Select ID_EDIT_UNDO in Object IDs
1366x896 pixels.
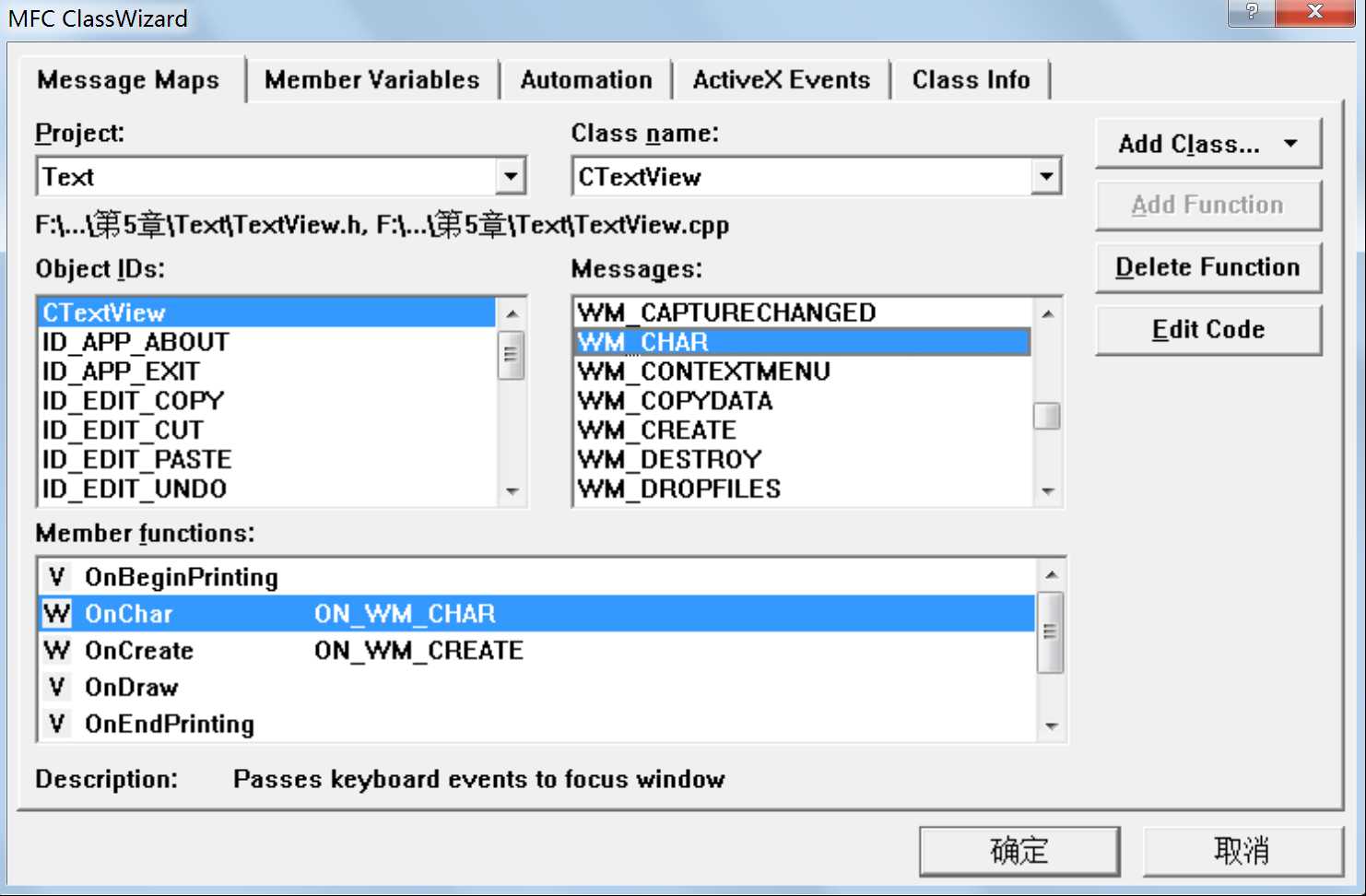pyautogui.click(x=267, y=489)
